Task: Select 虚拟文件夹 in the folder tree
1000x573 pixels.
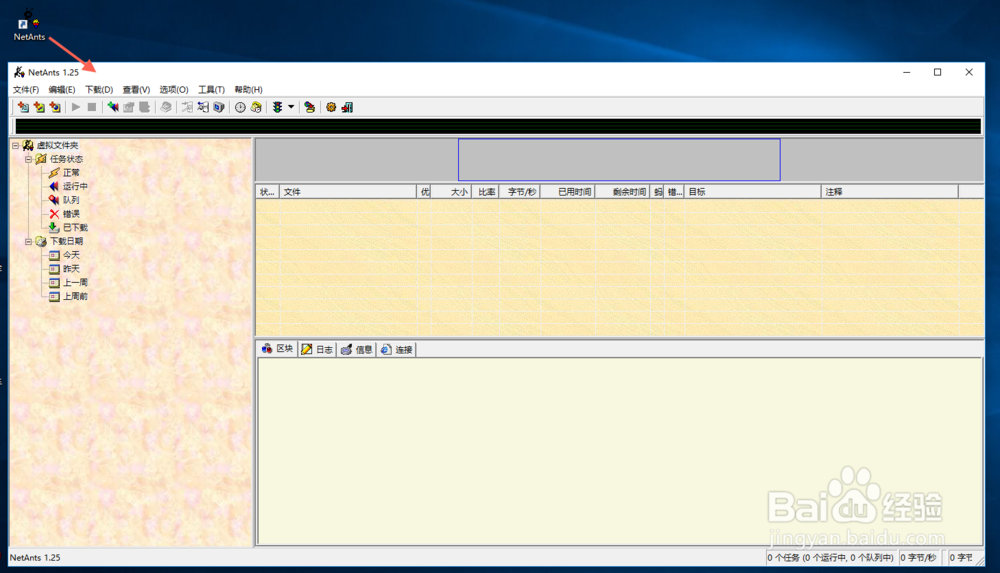Action: tap(57, 145)
